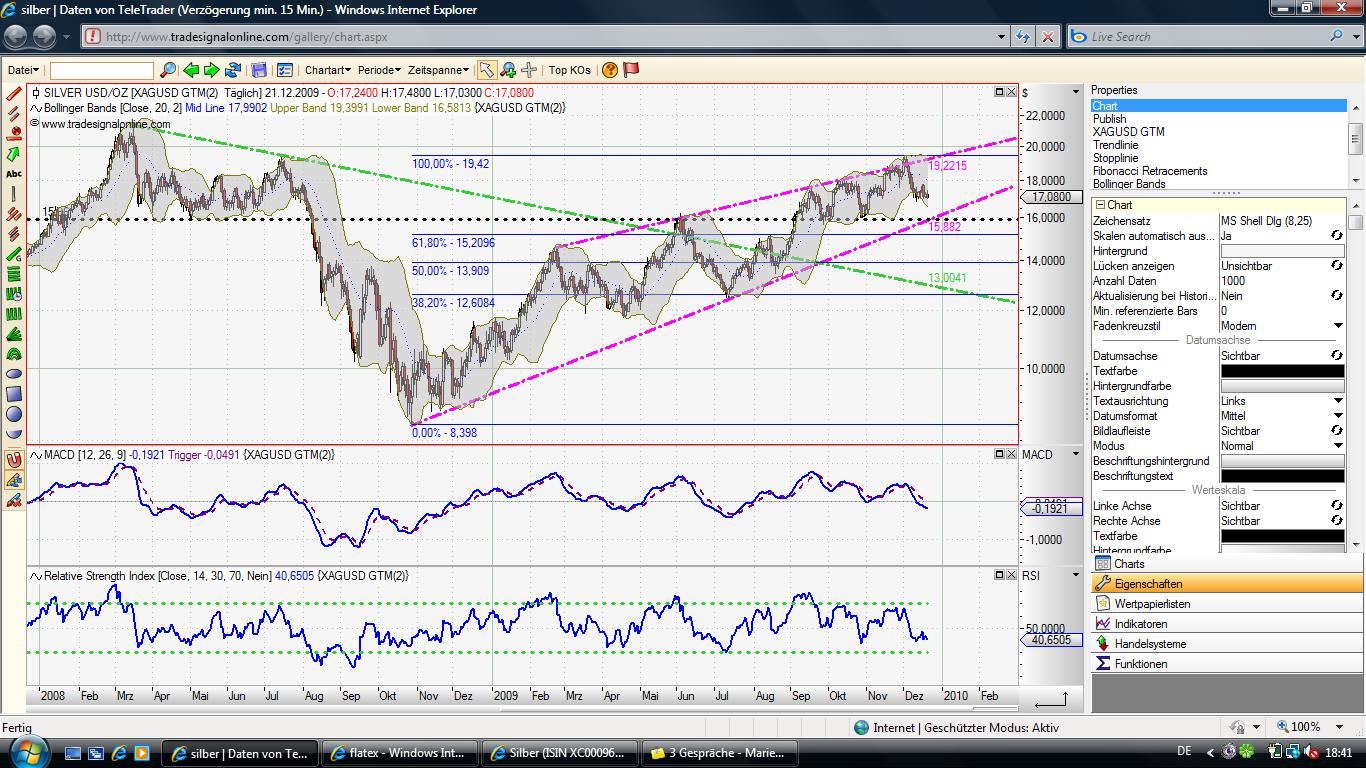The height and width of the screenshot is (768, 1366).
Task: Open the Chartart dropdown
Action: tap(328, 70)
